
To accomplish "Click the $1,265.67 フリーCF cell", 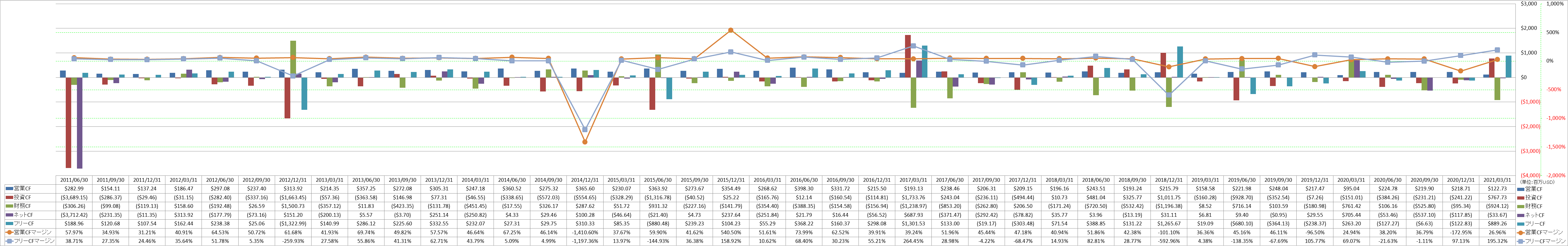I will [x=1169, y=224].
